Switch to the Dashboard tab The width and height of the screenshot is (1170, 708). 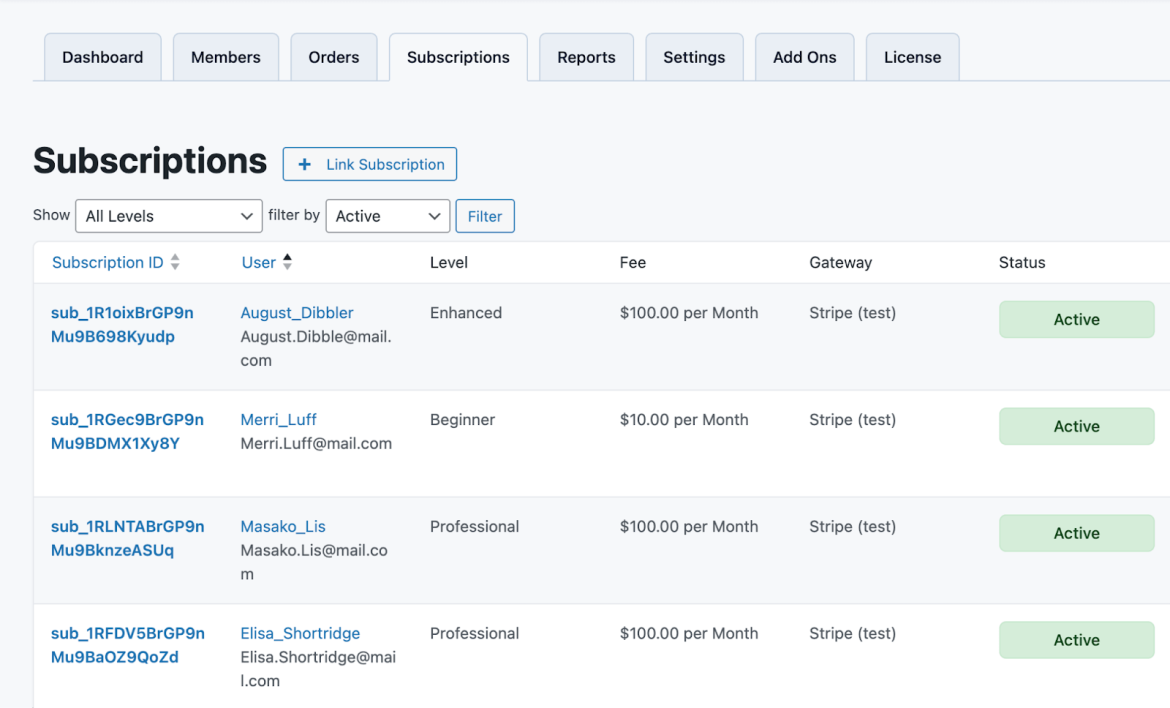point(102,57)
